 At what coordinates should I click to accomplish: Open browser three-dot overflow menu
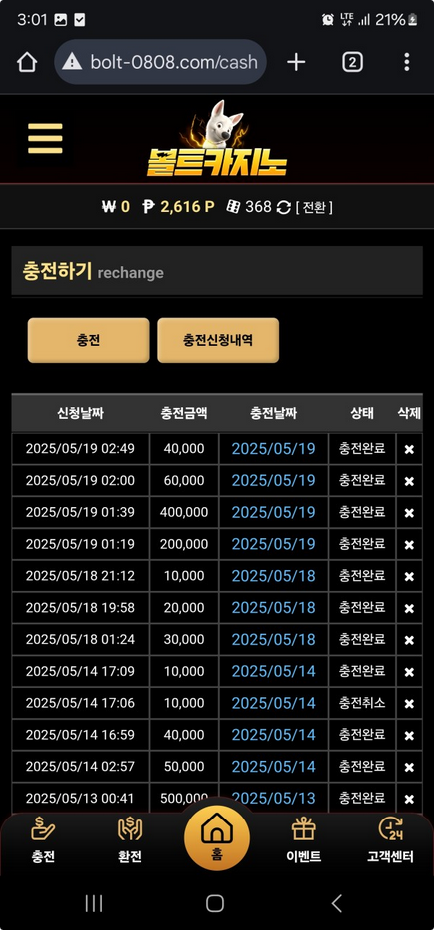point(407,62)
